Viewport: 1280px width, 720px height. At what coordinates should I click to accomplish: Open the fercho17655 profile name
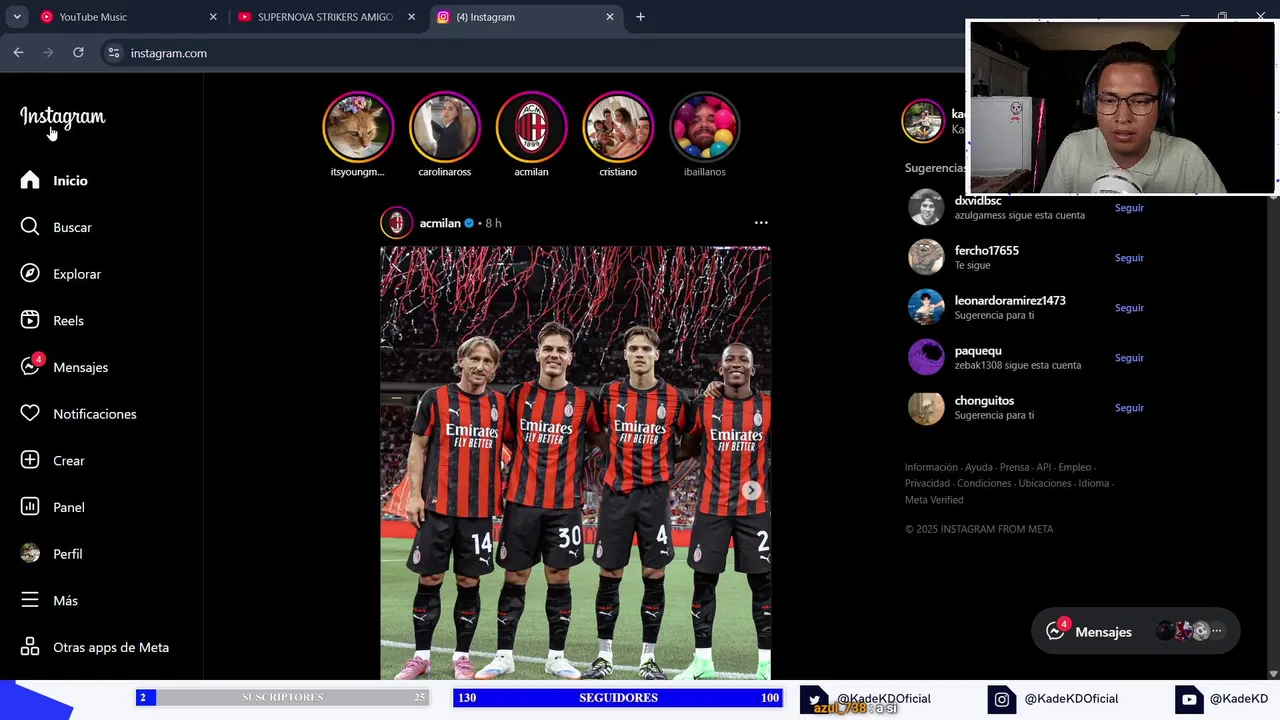click(986, 250)
